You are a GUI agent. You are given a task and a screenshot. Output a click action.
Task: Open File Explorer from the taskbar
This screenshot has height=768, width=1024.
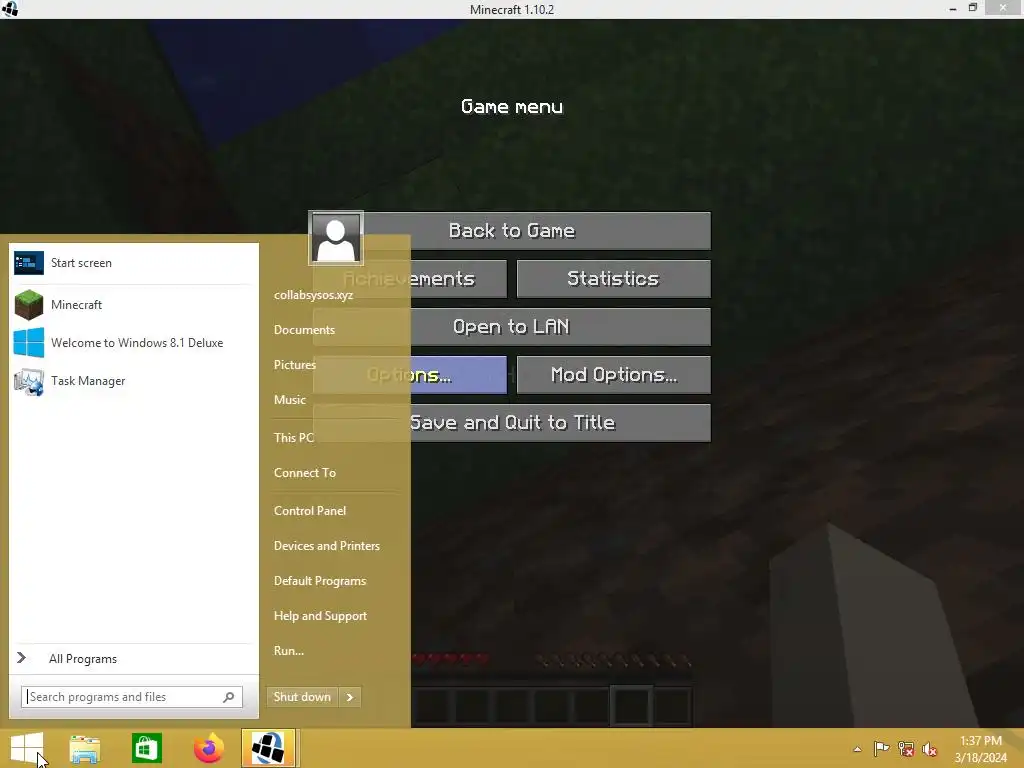point(85,749)
